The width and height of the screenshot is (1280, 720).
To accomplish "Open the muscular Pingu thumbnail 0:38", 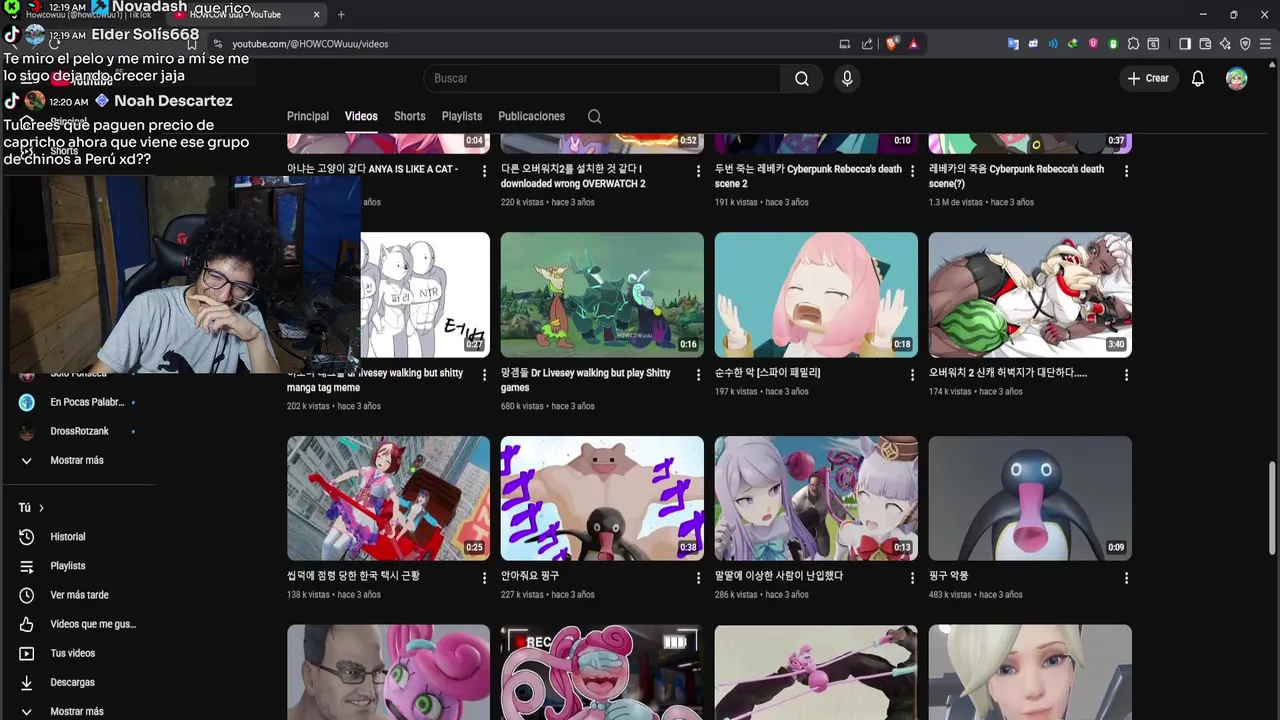I will 602,498.
